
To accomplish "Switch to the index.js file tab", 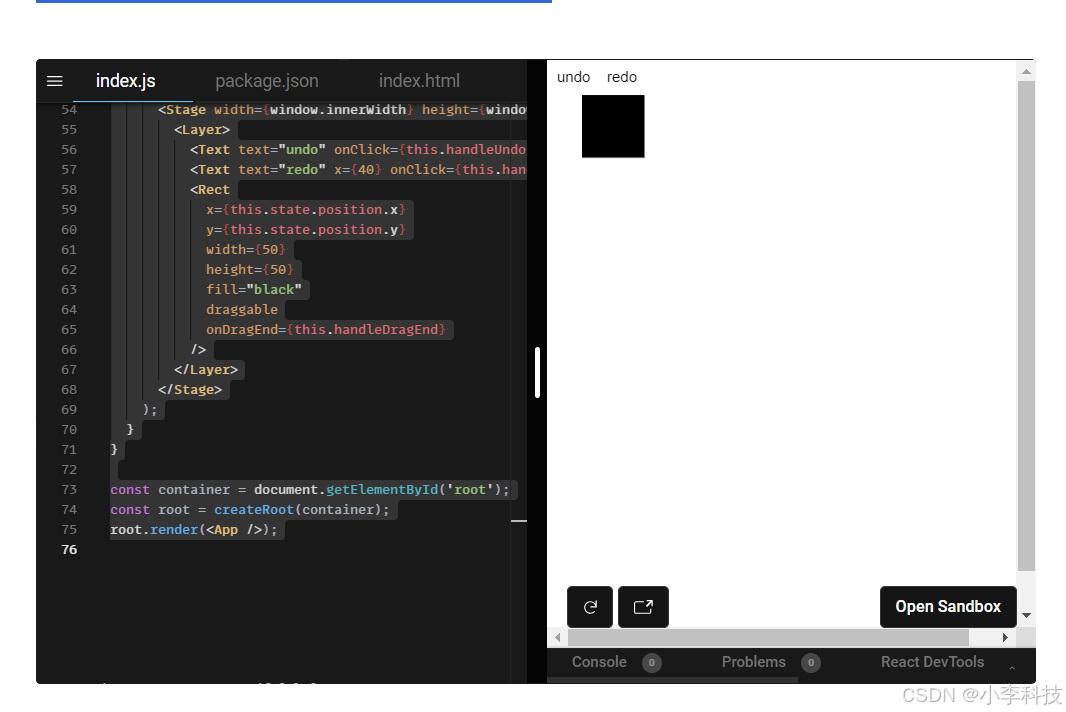I will coord(125,81).
